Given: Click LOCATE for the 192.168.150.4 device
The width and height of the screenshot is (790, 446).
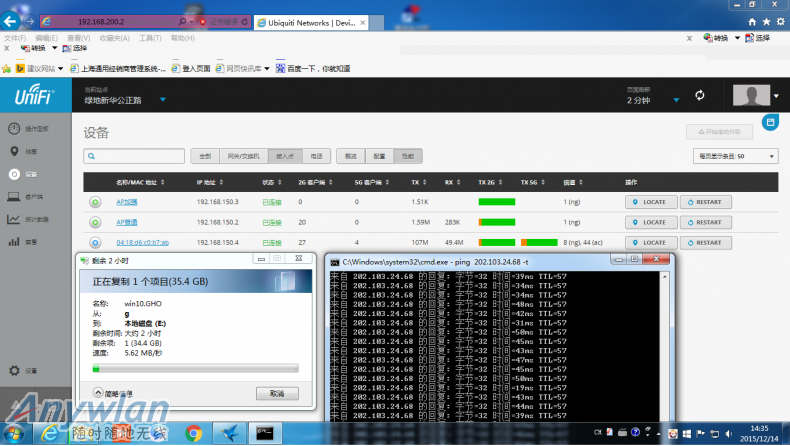Looking at the screenshot, I should click(651, 242).
